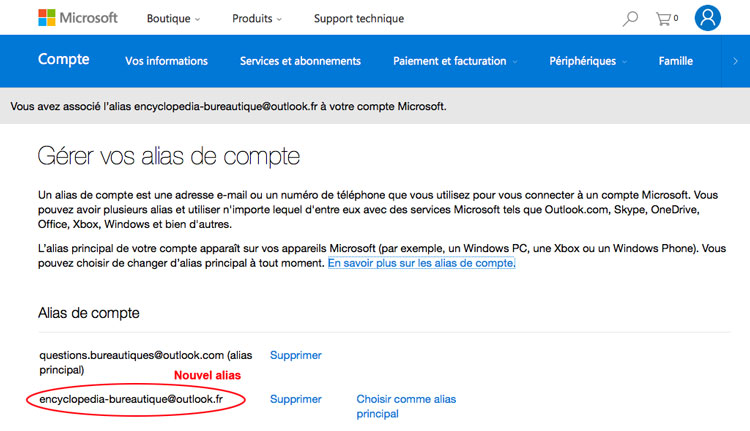Screen dimensions: 750x431
Task: Click the Microsoft logo
Action: (77, 18)
